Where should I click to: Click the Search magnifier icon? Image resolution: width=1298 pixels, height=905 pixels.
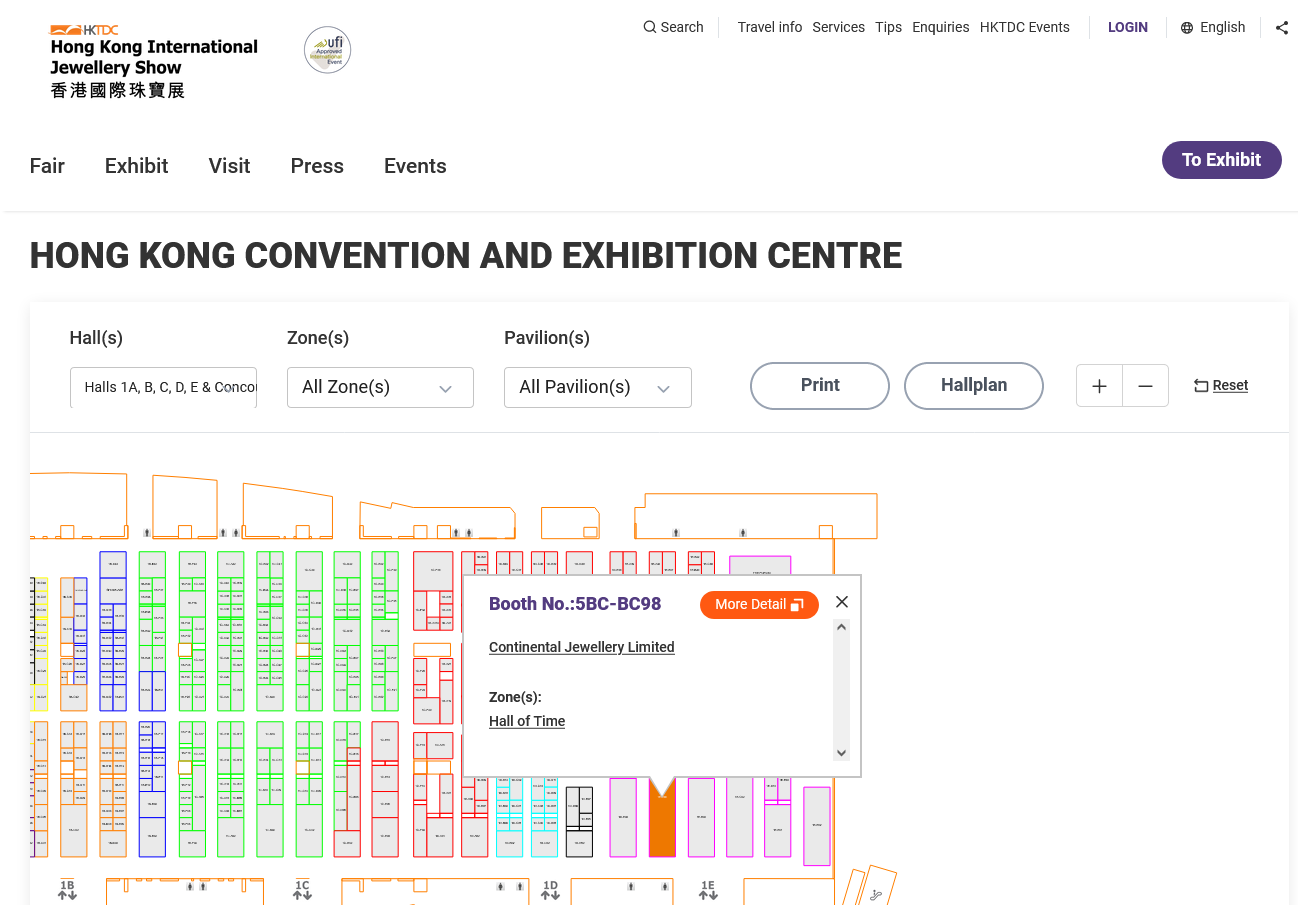pyautogui.click(x=650, y=27)
